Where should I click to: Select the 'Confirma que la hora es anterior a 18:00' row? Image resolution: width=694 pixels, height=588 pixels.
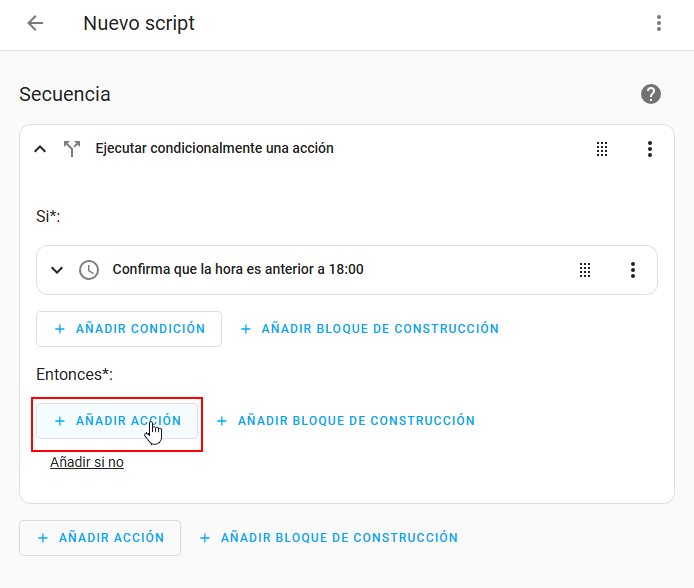238,270
